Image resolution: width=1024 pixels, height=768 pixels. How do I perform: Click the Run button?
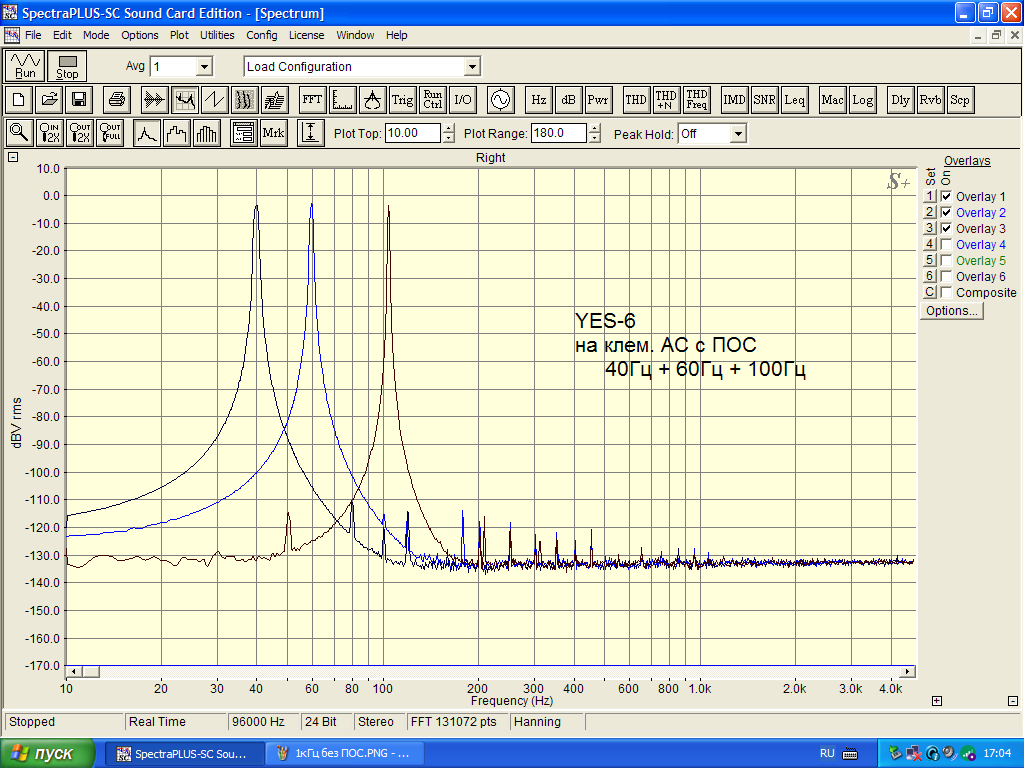coord(25,66)
